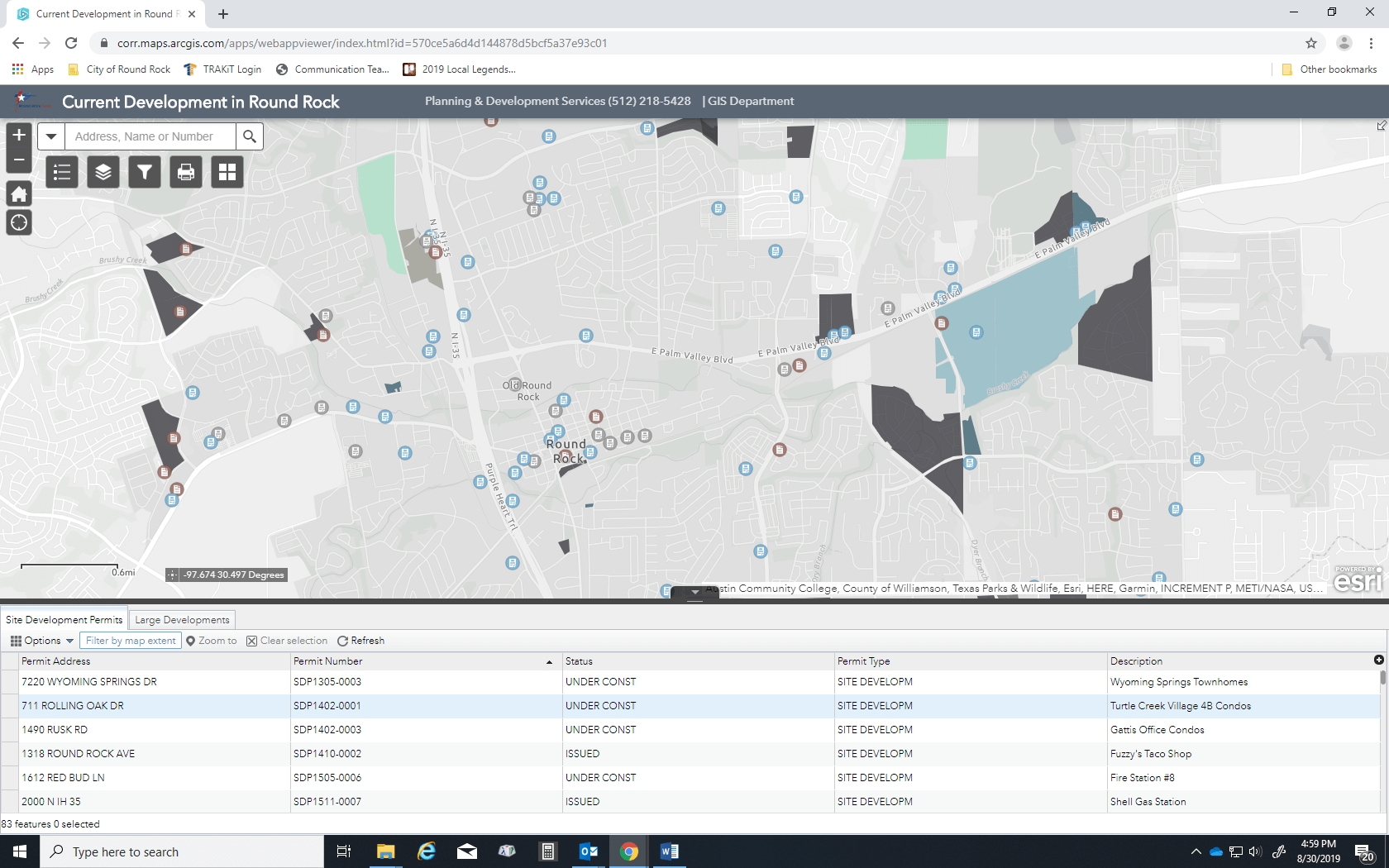The image size is (1389, 868).
Task: Select row 2000 N IH 35
Action: [x=690, y=802]
